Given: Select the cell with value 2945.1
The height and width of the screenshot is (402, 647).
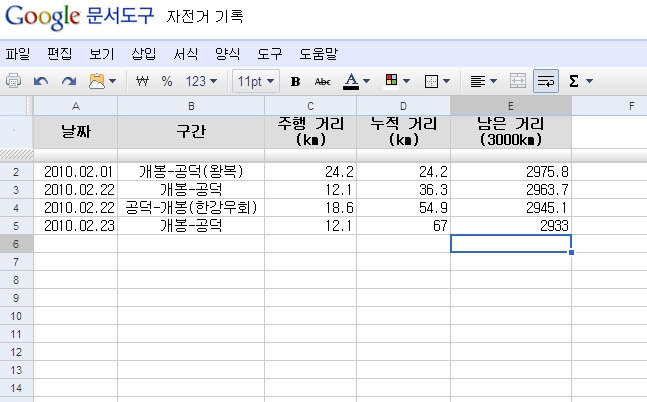Looking at the screenshot, I should tap(511, 208).
